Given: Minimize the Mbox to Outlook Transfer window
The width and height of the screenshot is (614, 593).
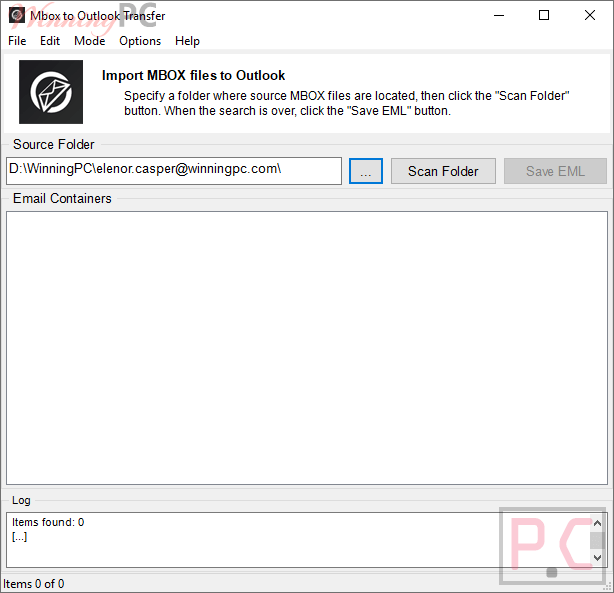Looking at the screenshot, I should coord(499,15).
